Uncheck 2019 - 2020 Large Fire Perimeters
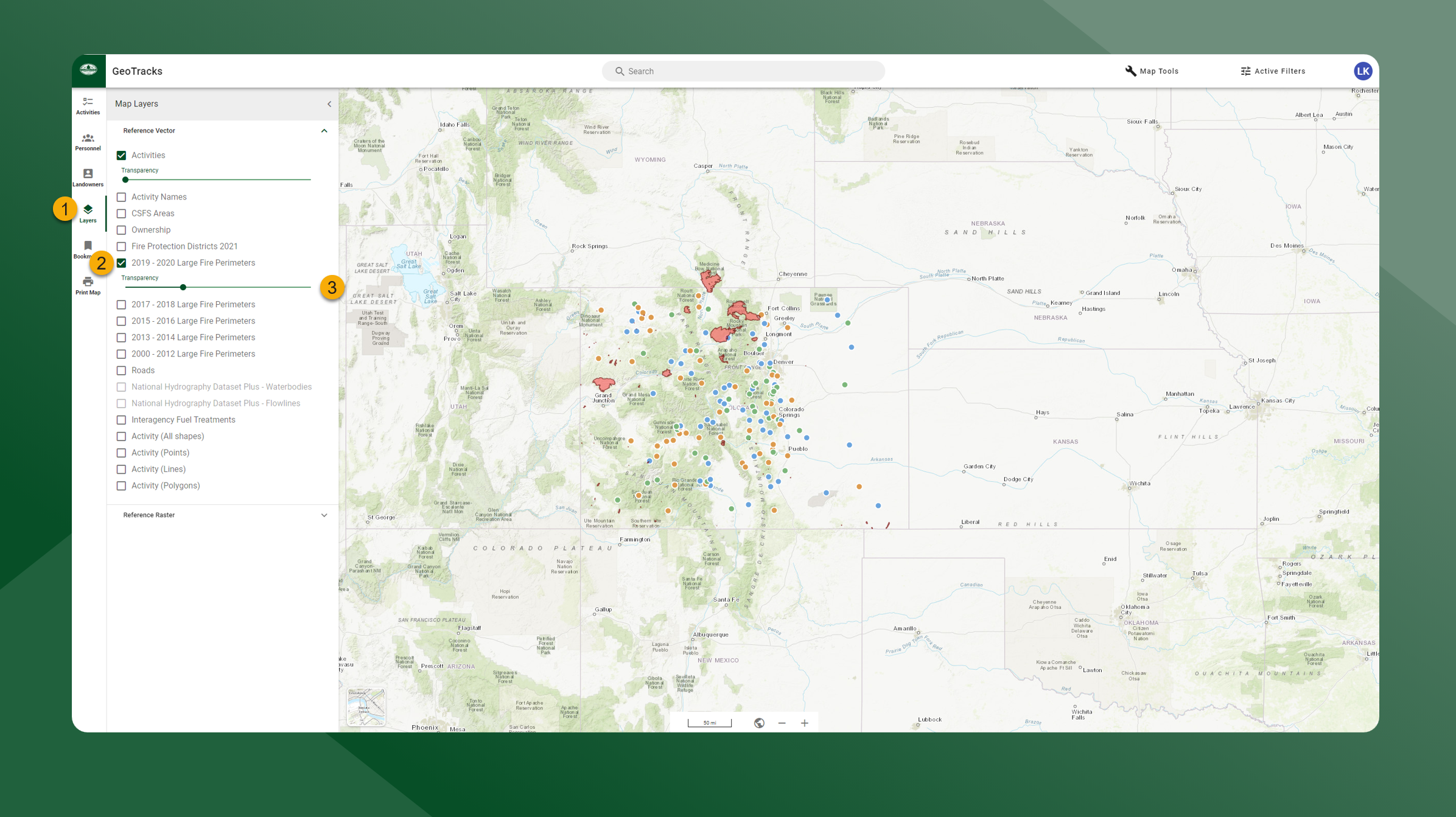Viewport: 1456px width, 817px height. point(122,263)
